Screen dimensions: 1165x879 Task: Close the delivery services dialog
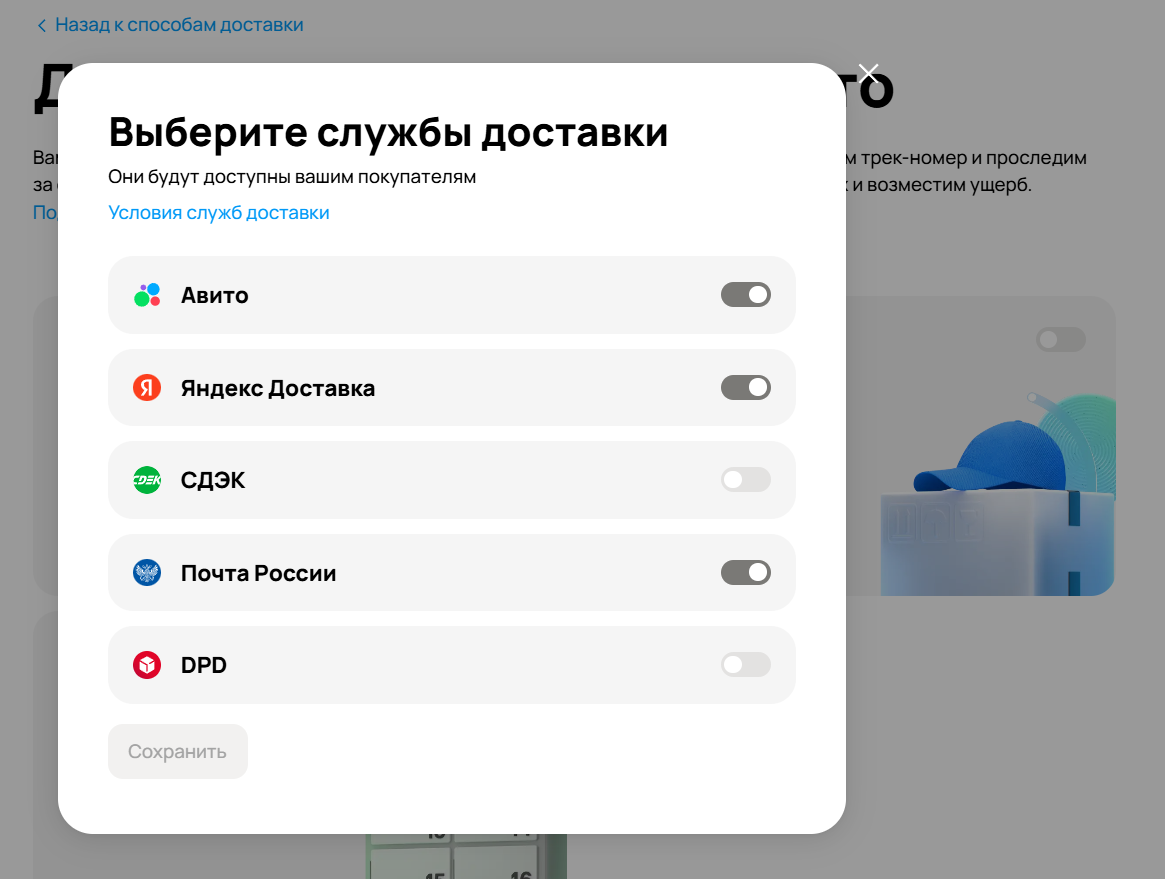coord(869,73)
